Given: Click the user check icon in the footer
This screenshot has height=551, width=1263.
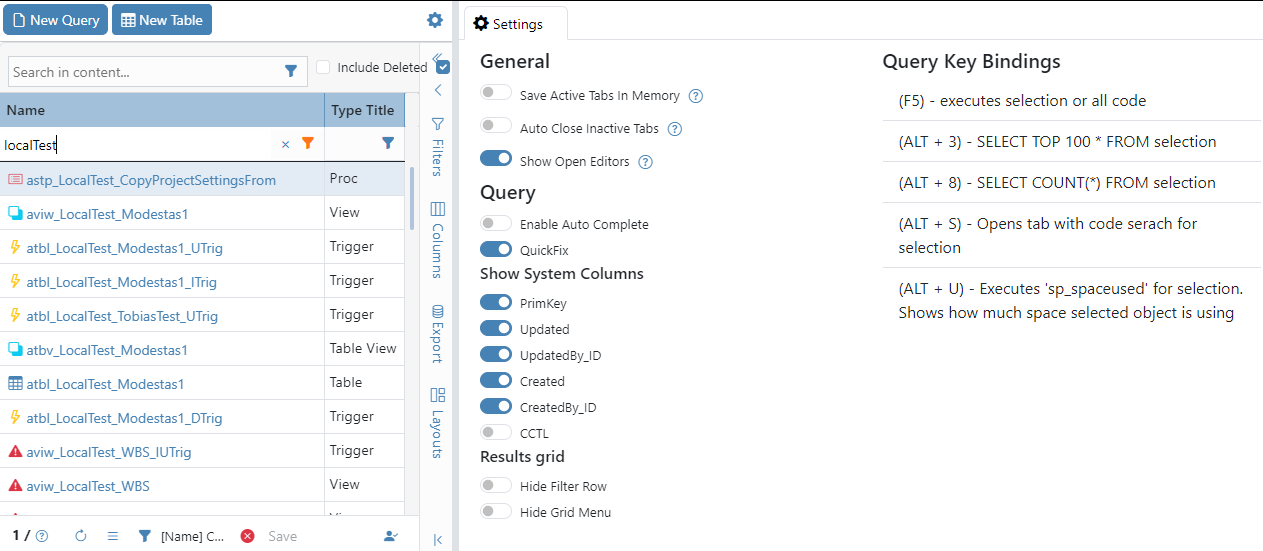Looking at the screenshot, I should click(x=391, y=536).
